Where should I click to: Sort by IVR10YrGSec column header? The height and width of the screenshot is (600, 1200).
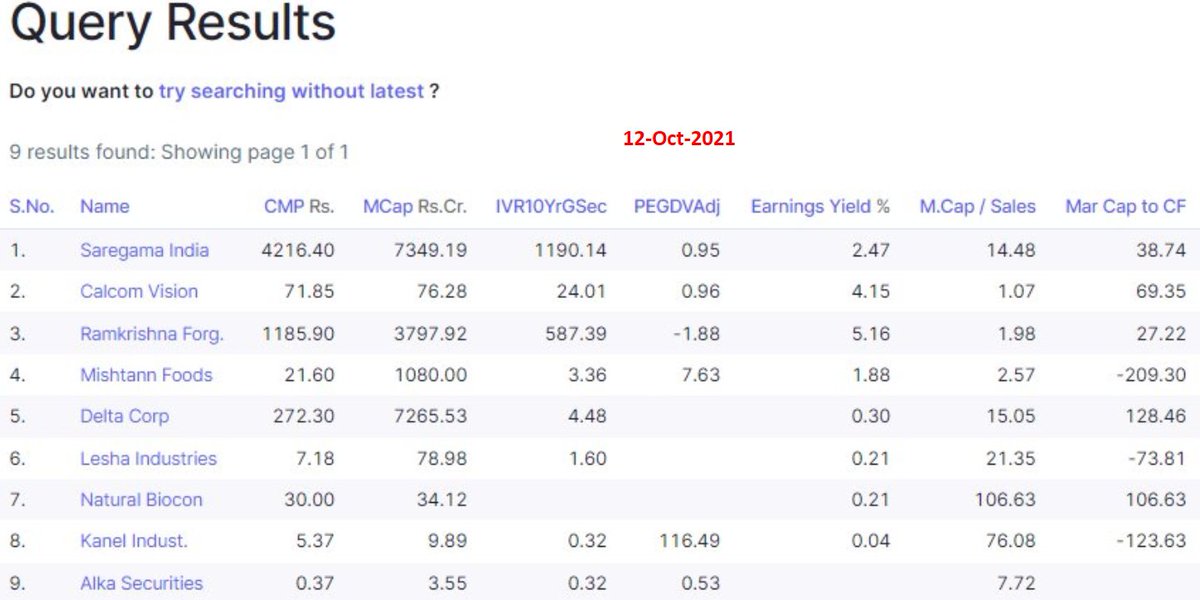click(x=551, y=207)
